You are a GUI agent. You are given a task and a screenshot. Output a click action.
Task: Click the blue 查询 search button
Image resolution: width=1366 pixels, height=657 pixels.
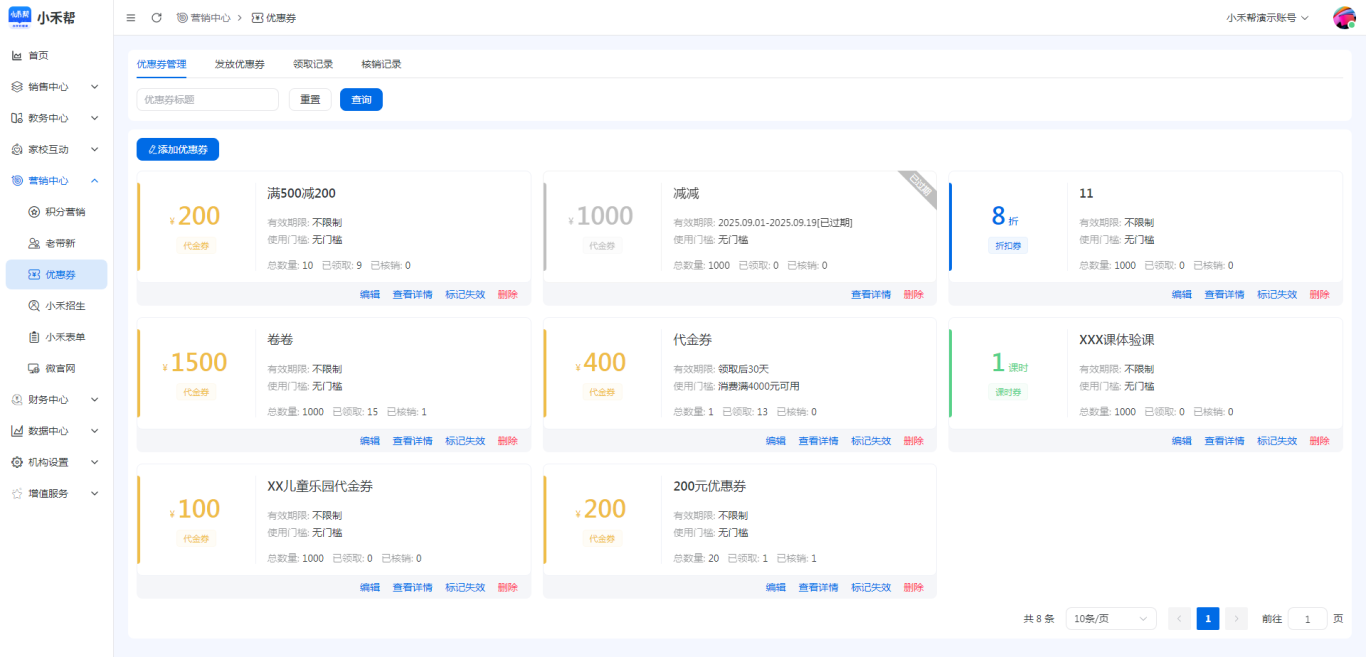(x=361, y=100)
